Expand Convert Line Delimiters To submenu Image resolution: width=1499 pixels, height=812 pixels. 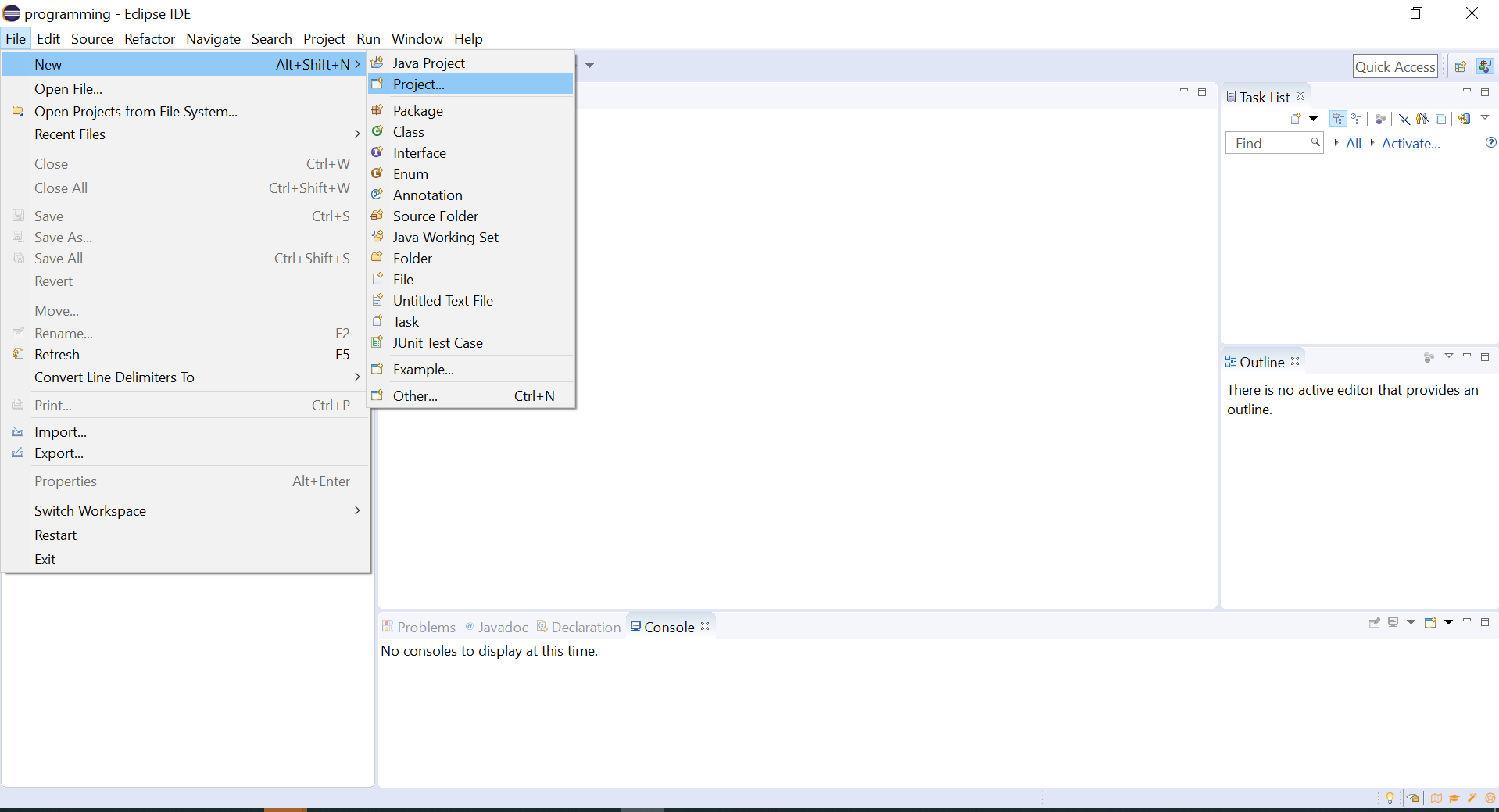point(185,377)
